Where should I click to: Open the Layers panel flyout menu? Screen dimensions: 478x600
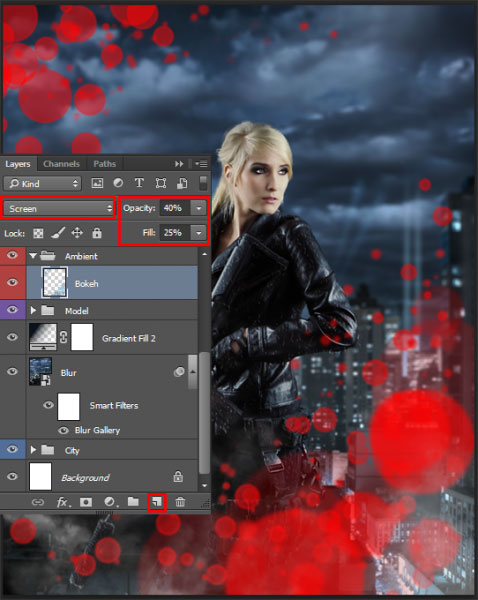(201, 164)
